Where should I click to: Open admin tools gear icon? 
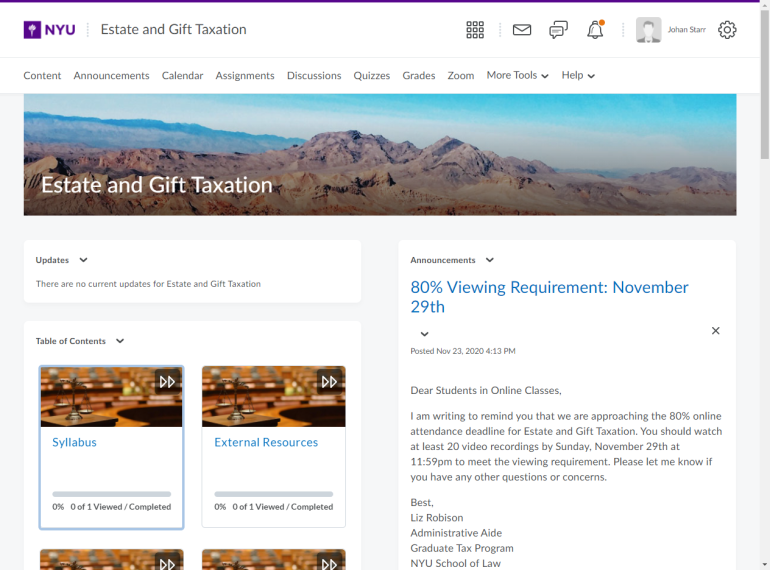(x=727, y=30)
